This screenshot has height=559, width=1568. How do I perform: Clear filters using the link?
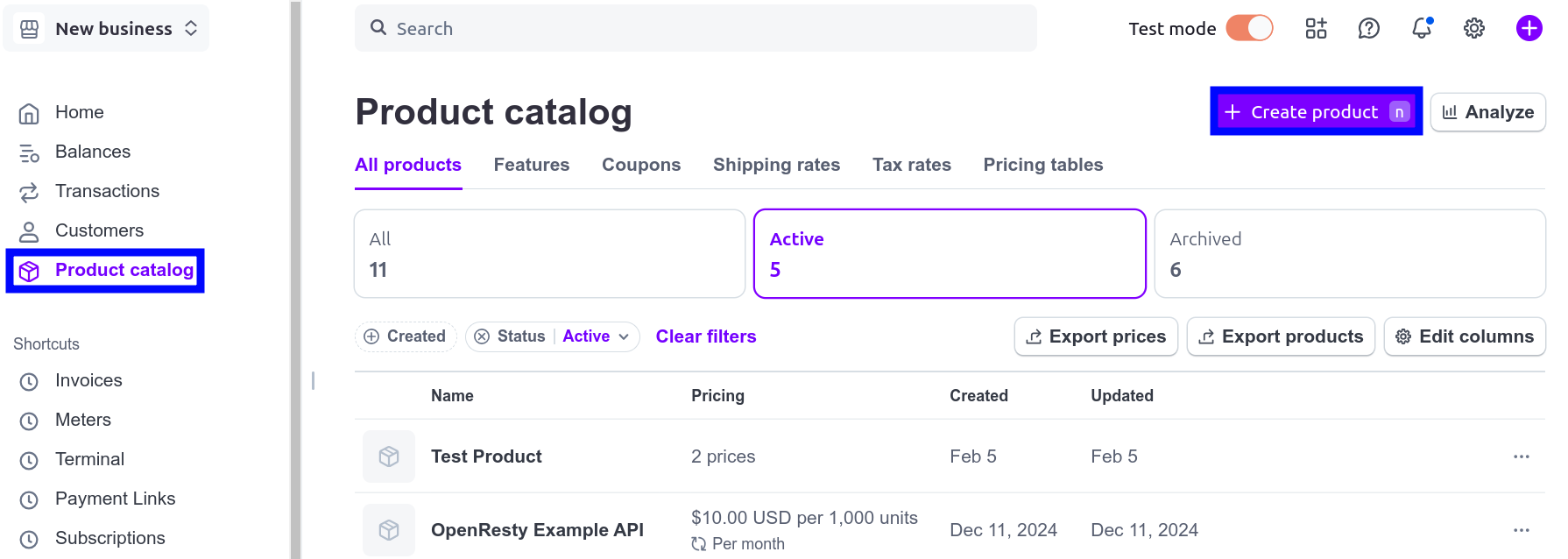pyautogui.click(x=706, y=336)
